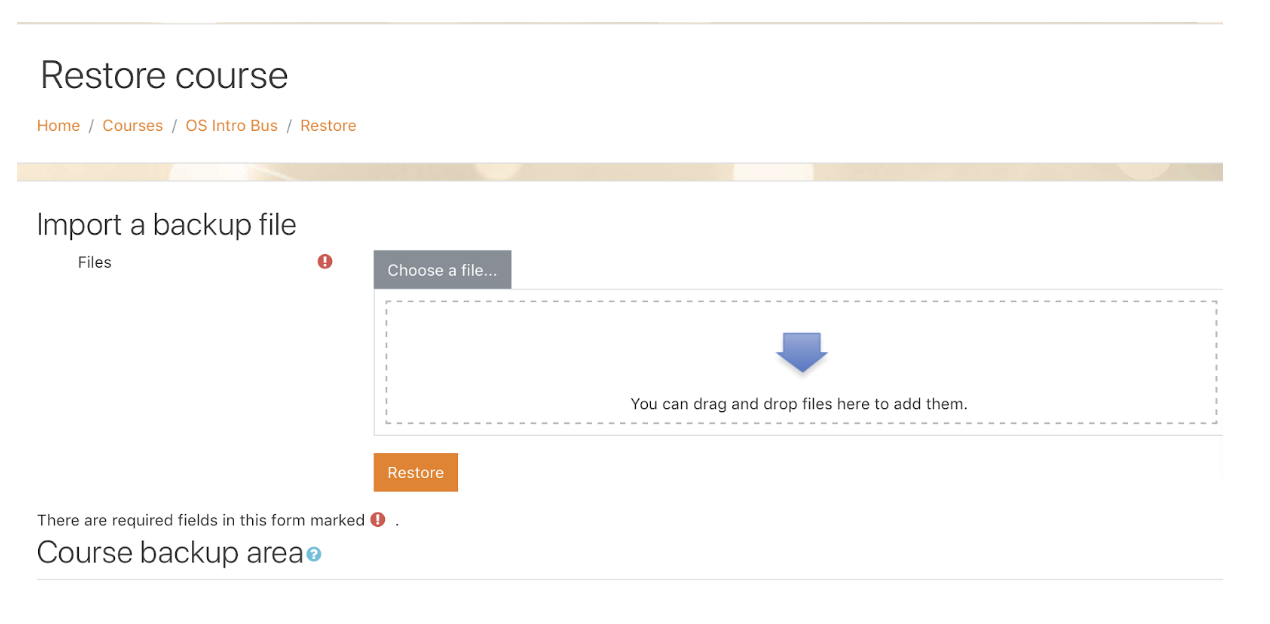
Task: Go to the OS Intro Bus course
Action: [231, 125]
